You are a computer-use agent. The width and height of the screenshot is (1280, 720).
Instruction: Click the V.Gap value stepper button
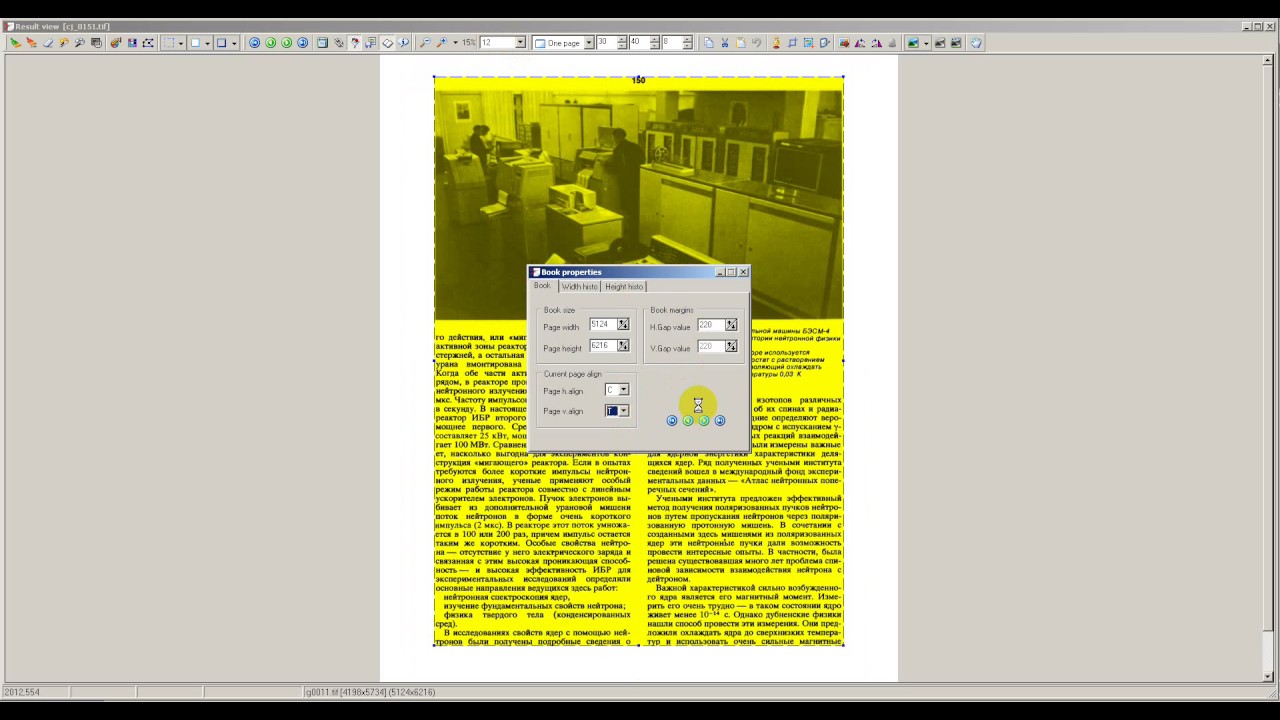coord(731,346)
